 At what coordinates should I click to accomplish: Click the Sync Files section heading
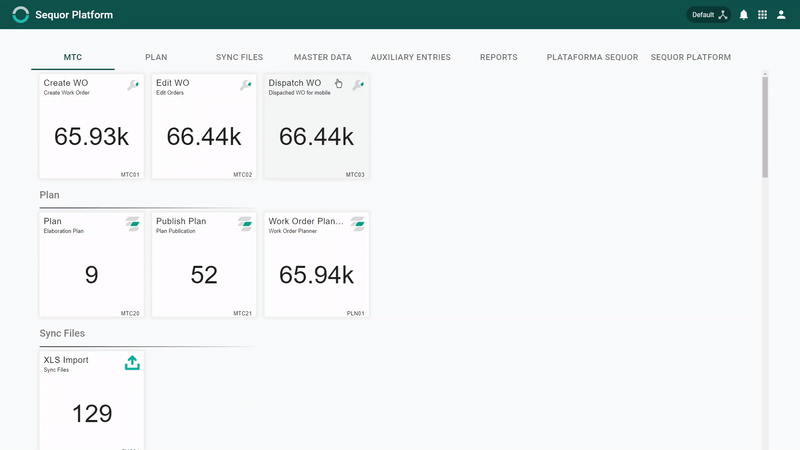[62, 333]
